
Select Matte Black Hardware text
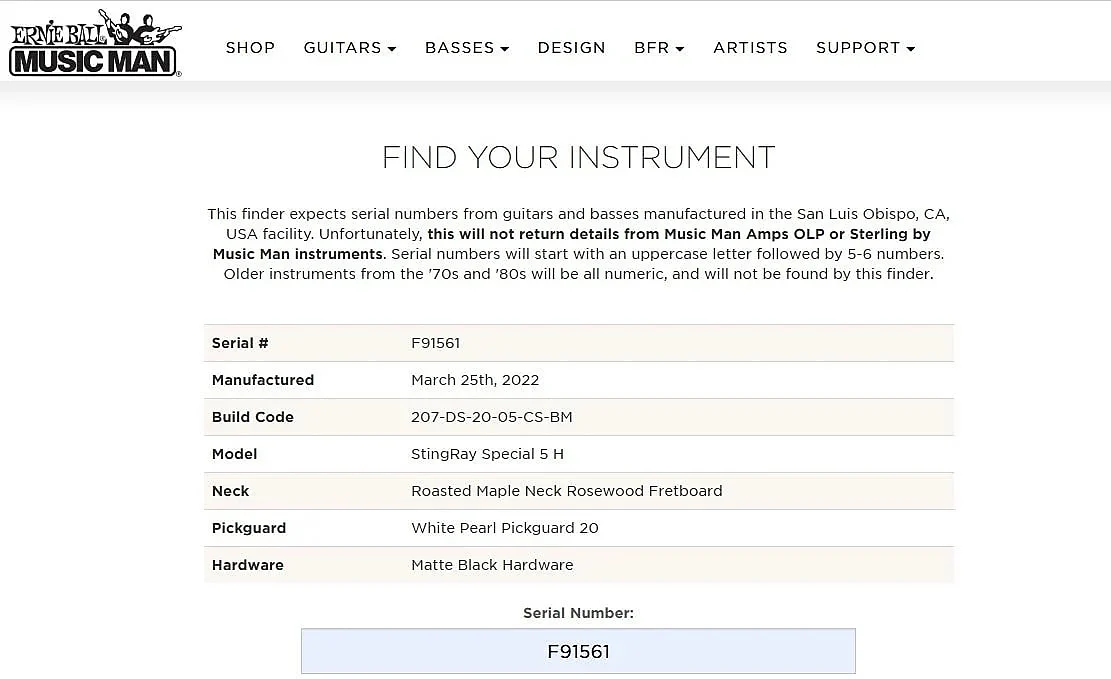tap(492, 565)
